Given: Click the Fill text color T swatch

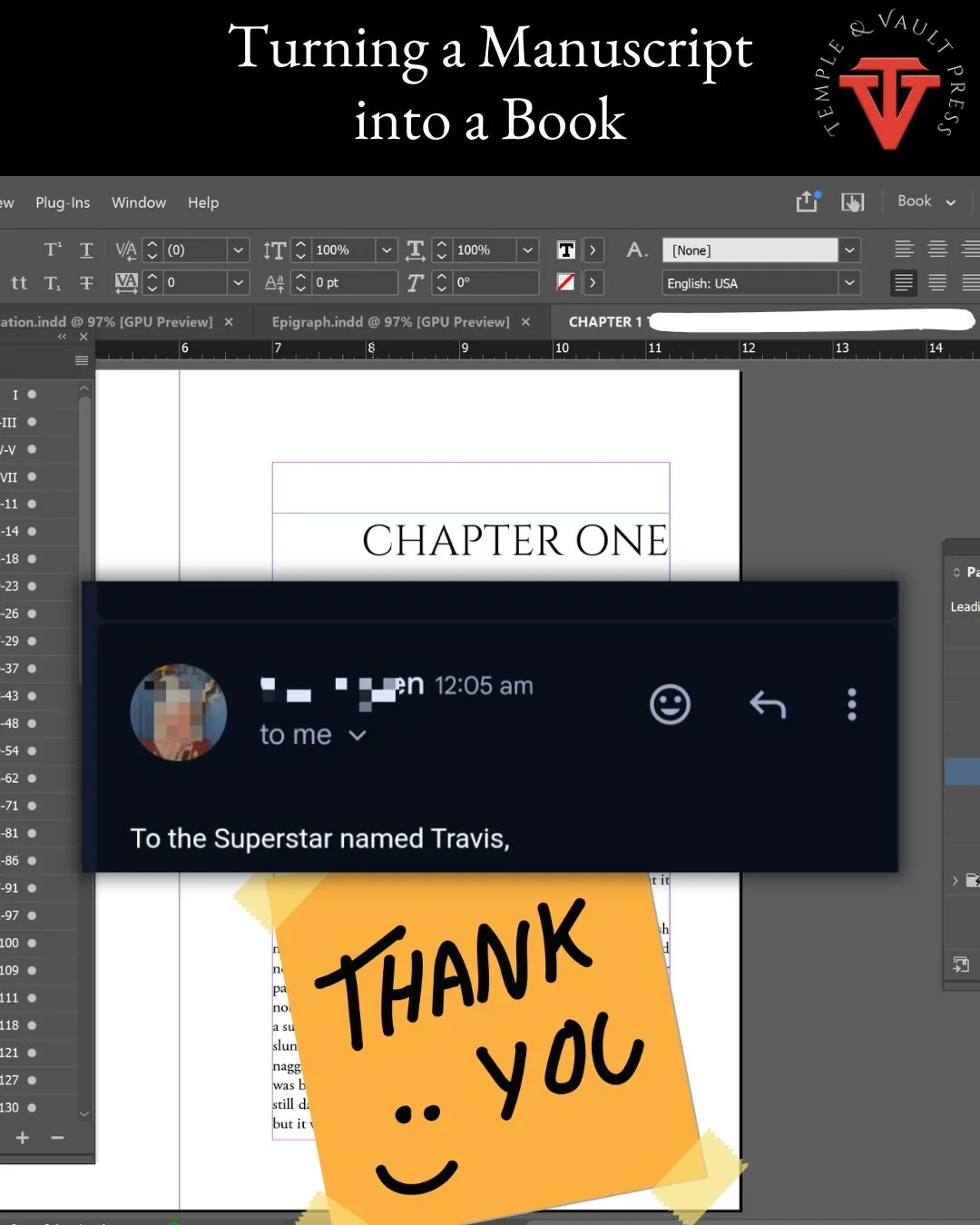Looking at the screenshot, I should click(x=566, y=250).
